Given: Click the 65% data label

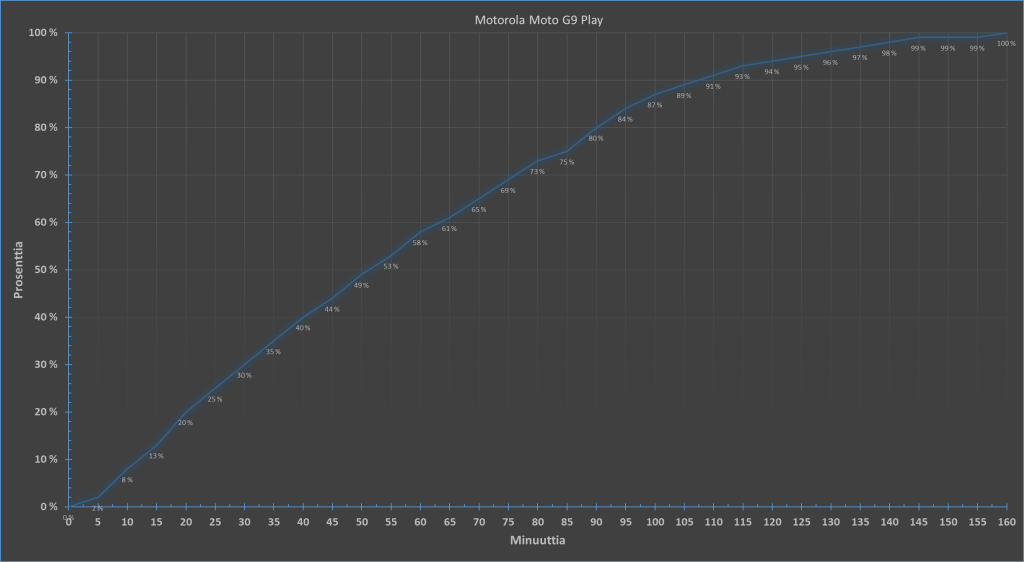Looking at the screenshot, I should tap(479, 210).
